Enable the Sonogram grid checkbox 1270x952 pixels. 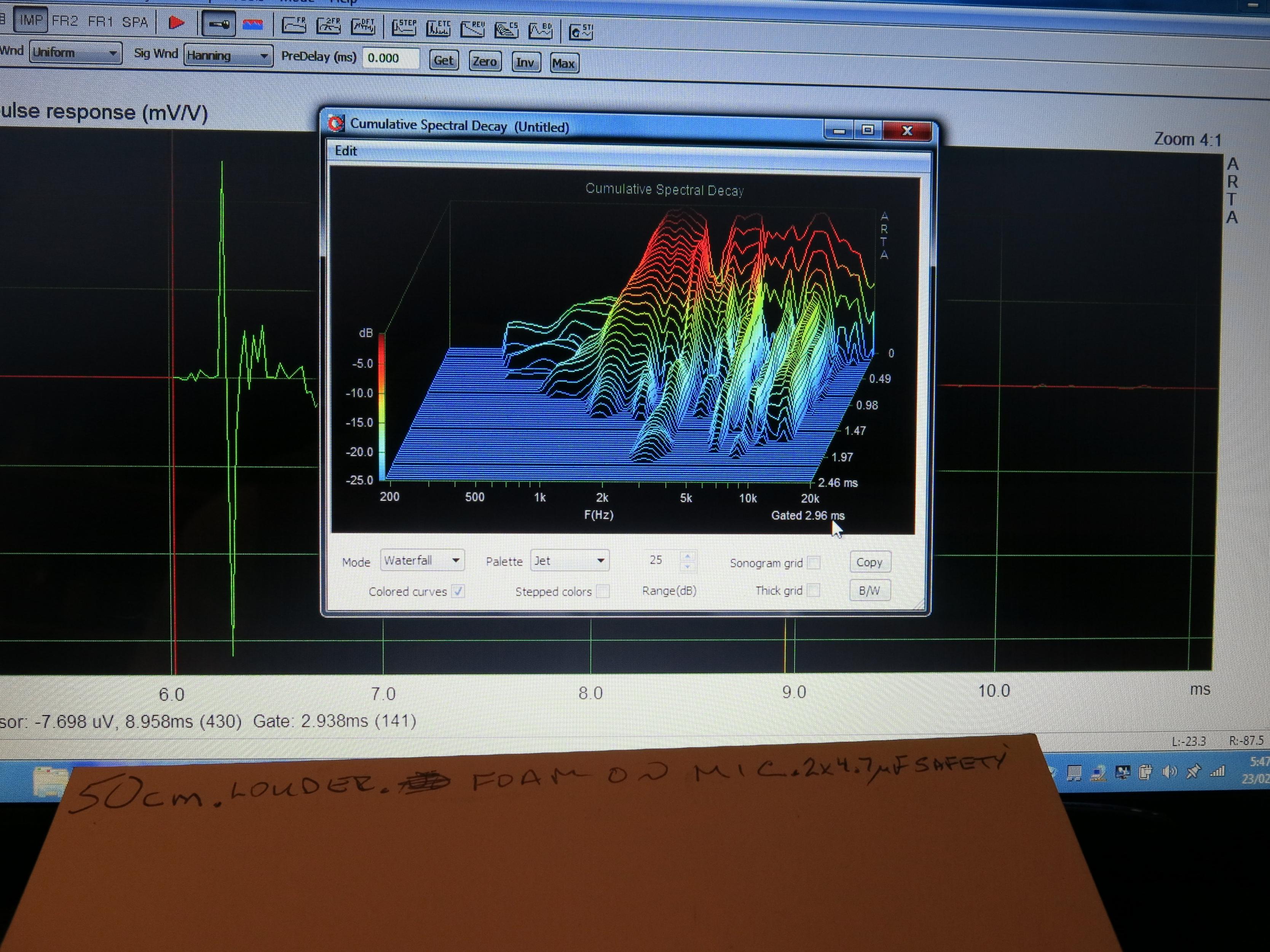pyautogui.click(x=813, y=562)
